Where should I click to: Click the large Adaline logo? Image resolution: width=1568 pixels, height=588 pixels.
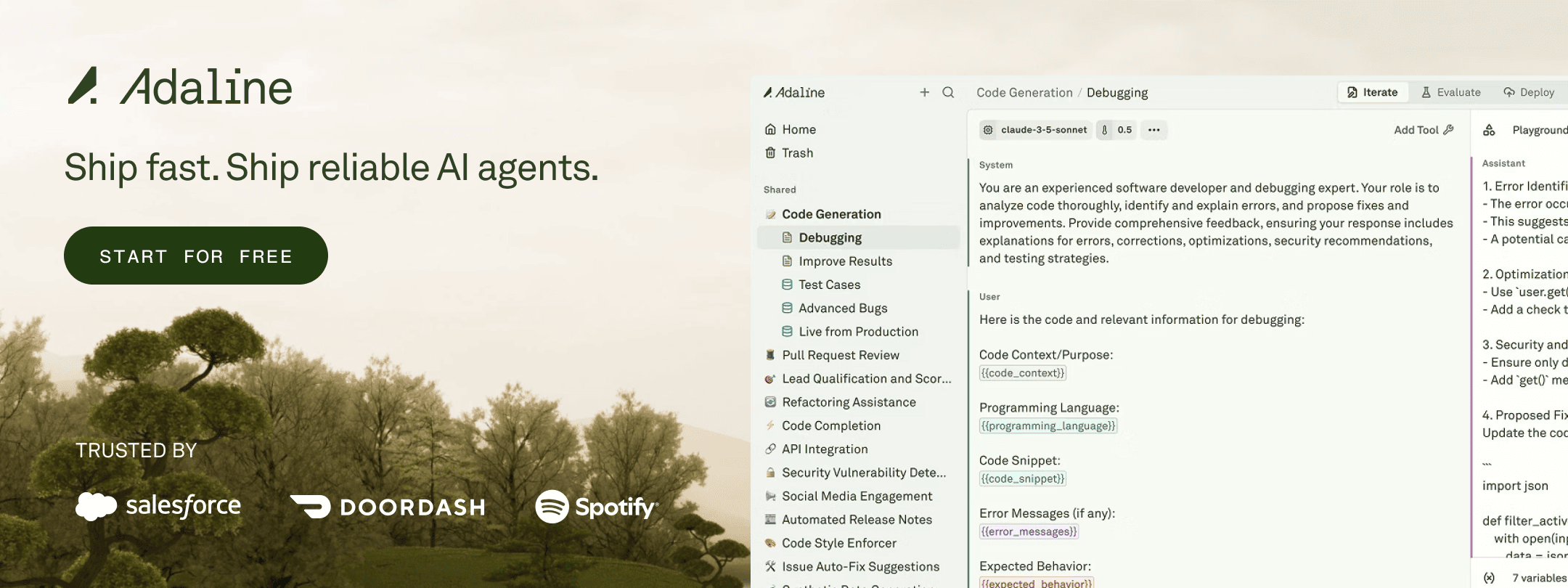[180, 86]
